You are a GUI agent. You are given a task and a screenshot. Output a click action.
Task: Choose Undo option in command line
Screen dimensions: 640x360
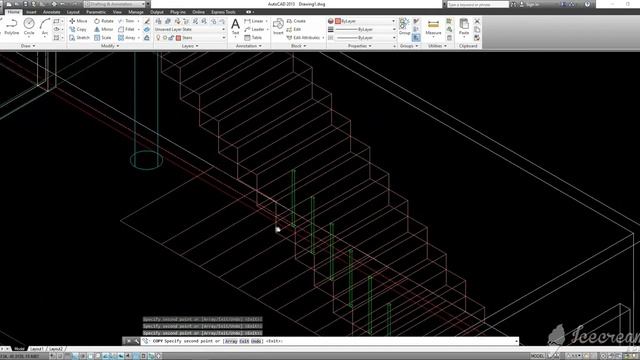pyautogui.click(x=256, y=341)
